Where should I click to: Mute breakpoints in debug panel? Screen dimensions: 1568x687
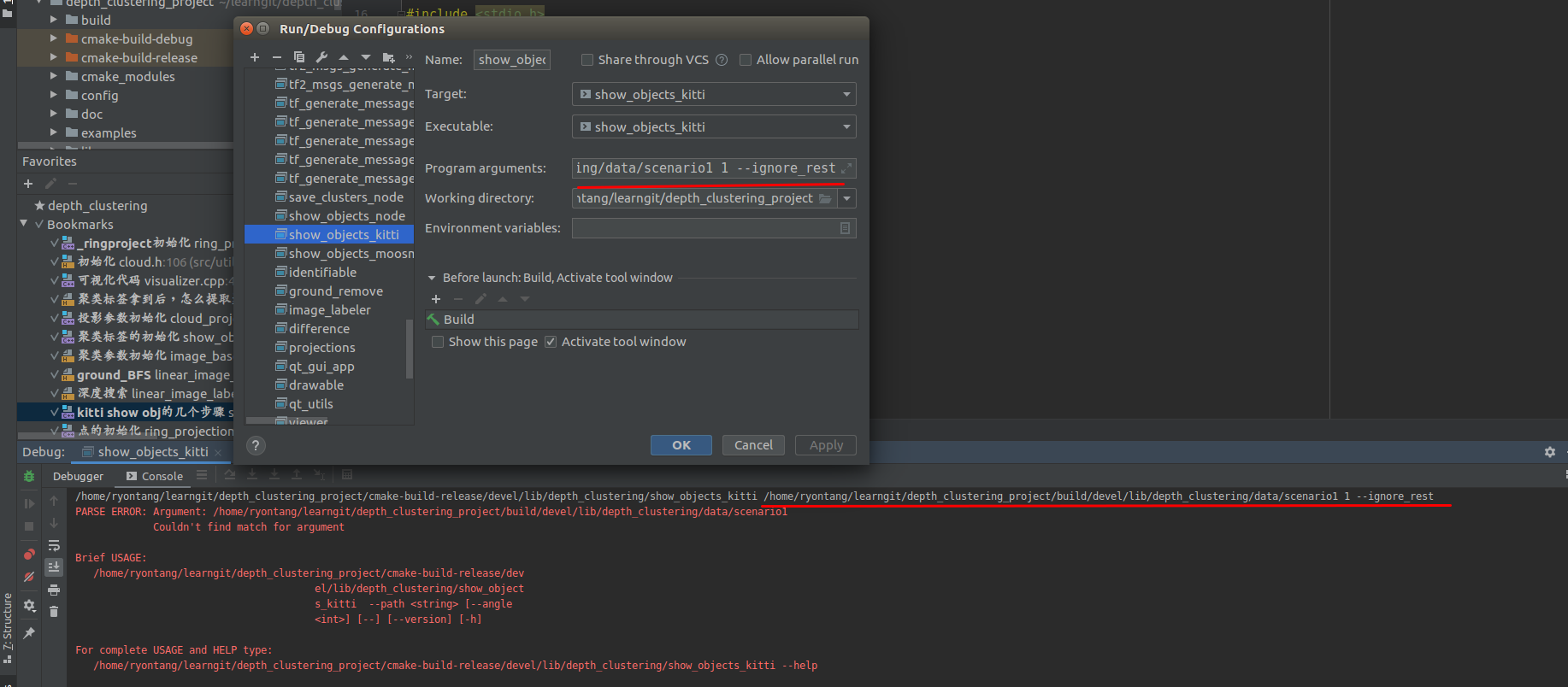pos(29,577)
